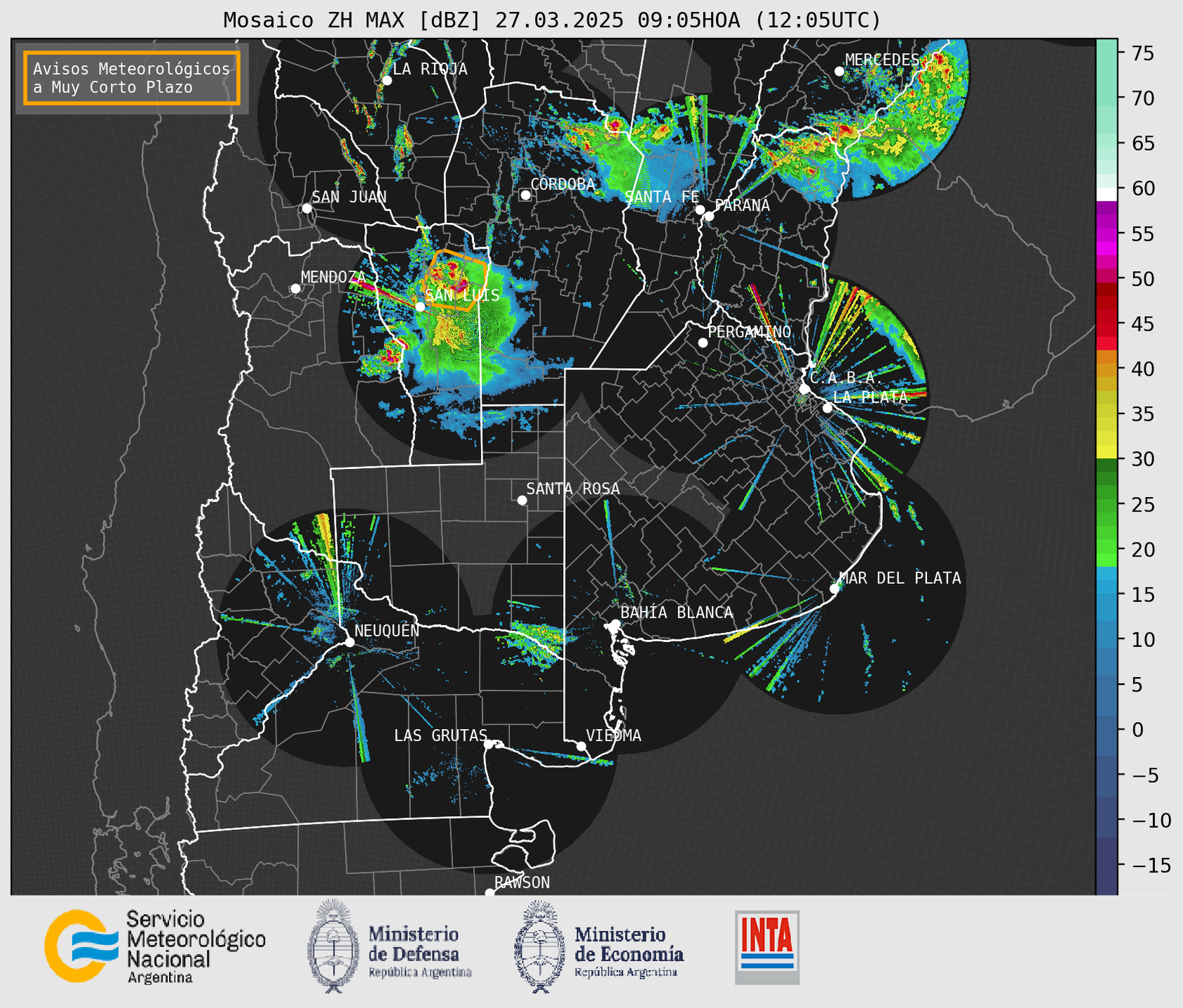Click the San Juan city marker dot

click(306, 208)
